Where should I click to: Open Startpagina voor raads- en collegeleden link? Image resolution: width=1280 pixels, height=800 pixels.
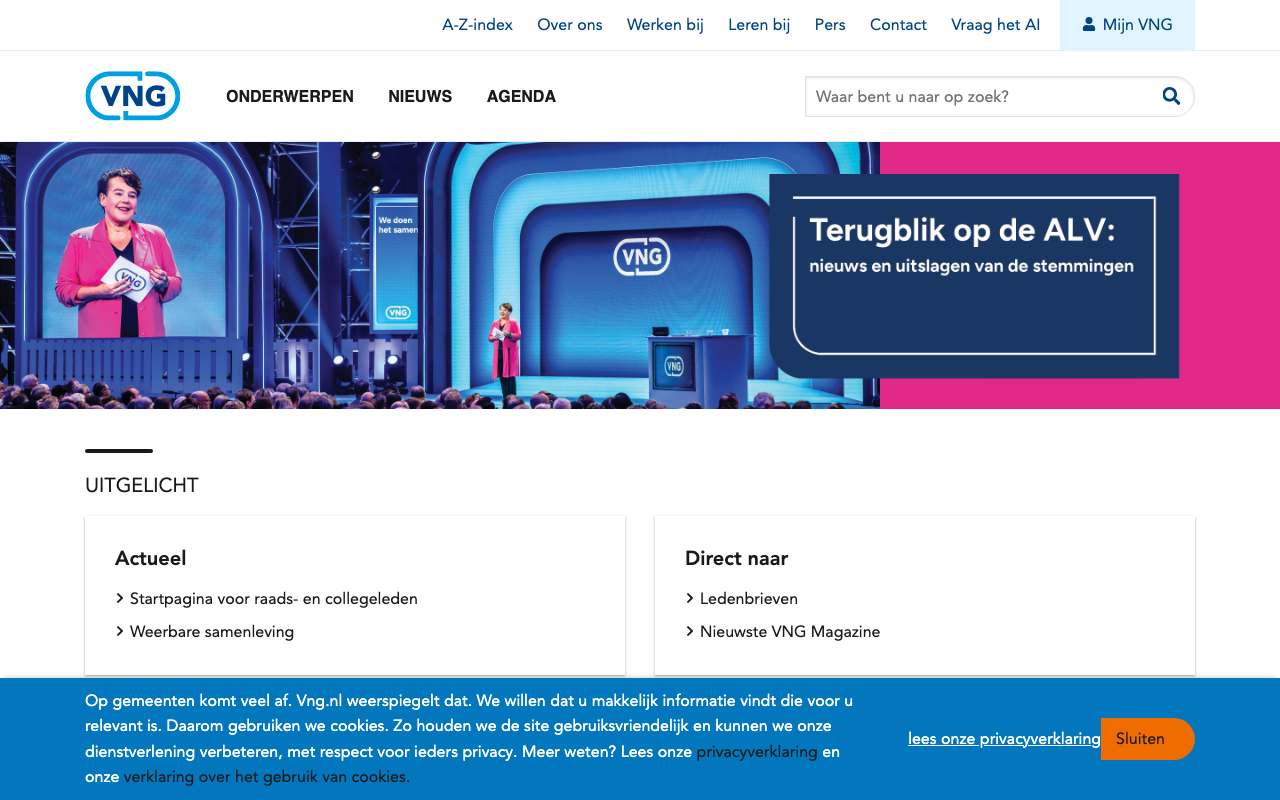274,598
